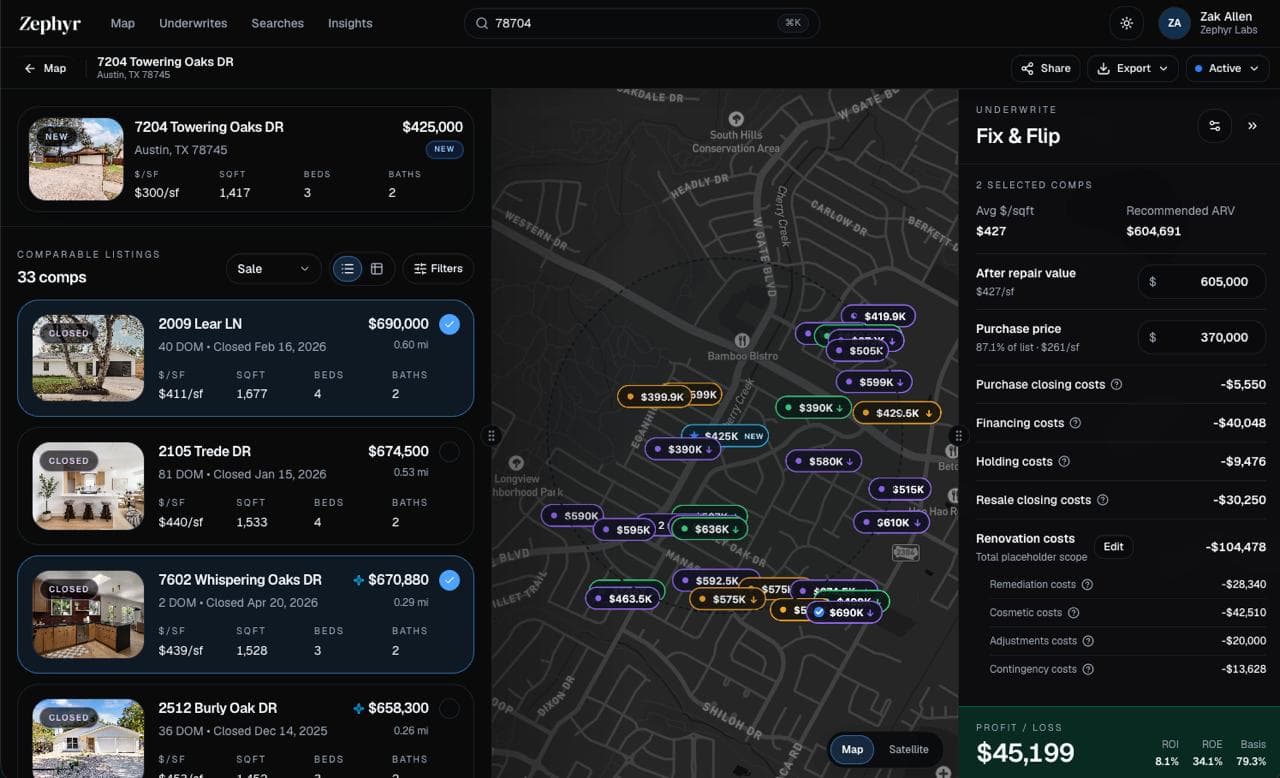Switch comps to list view icon

pyautogui.click(x=347, y=269)
